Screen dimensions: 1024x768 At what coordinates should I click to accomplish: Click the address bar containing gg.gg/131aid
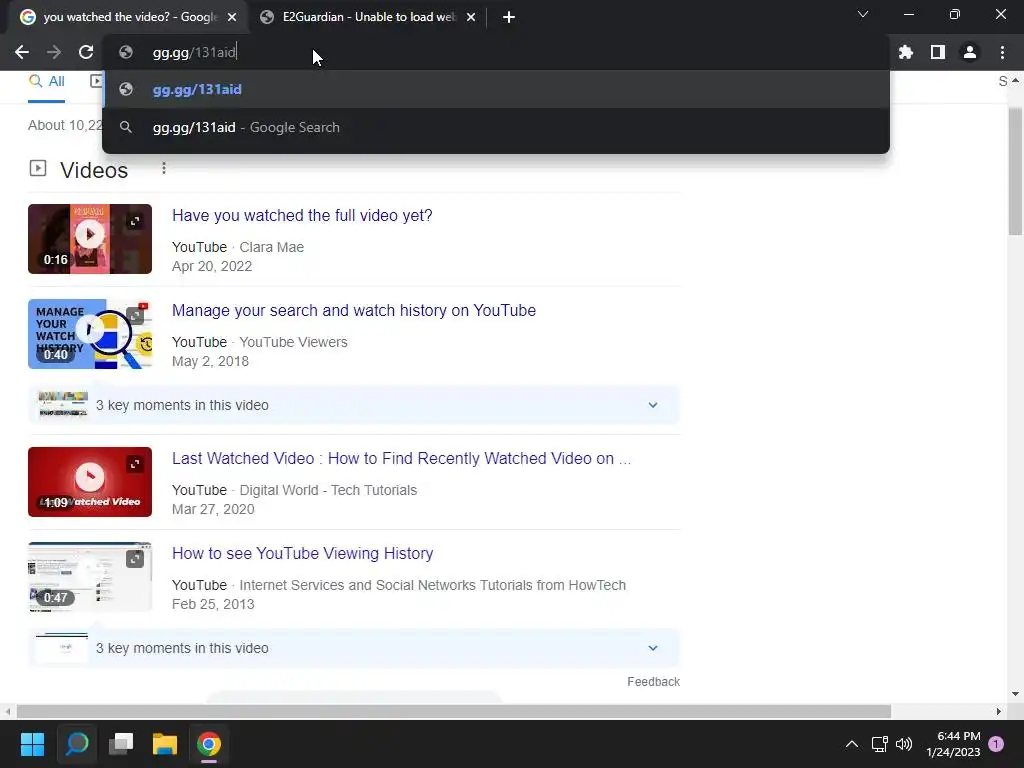click(496, 52)
